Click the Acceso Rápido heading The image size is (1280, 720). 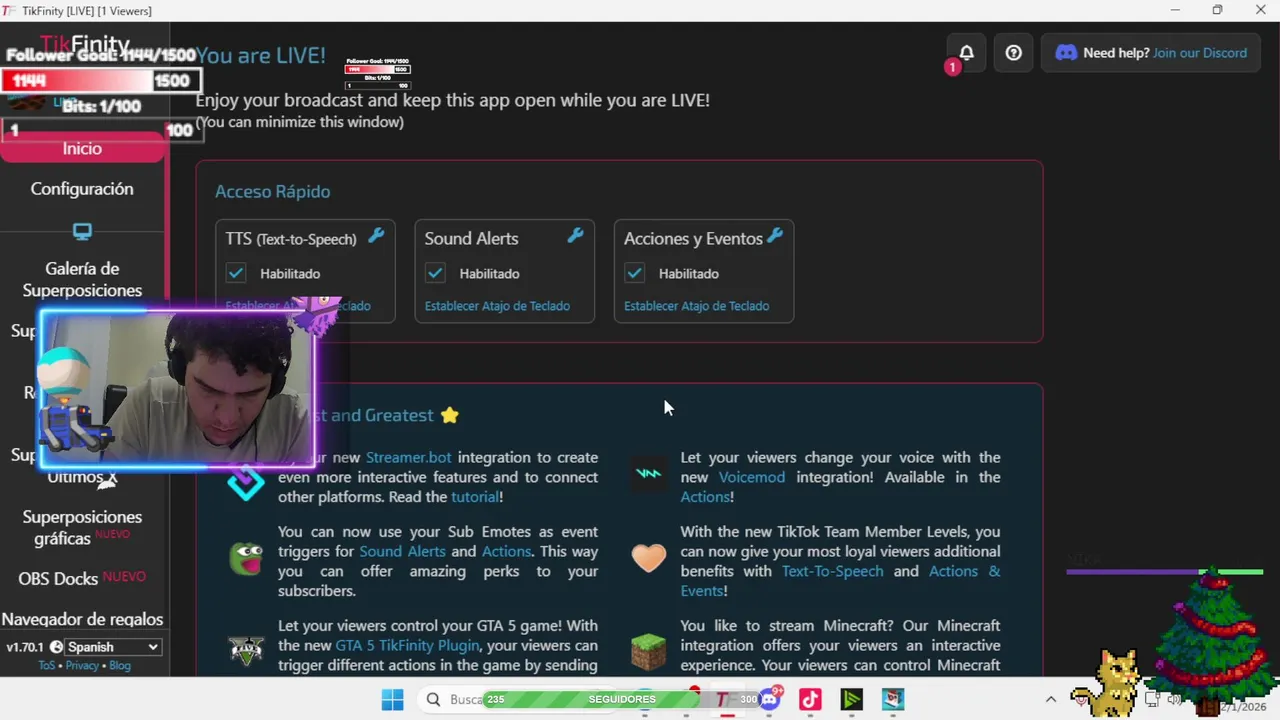272,191
